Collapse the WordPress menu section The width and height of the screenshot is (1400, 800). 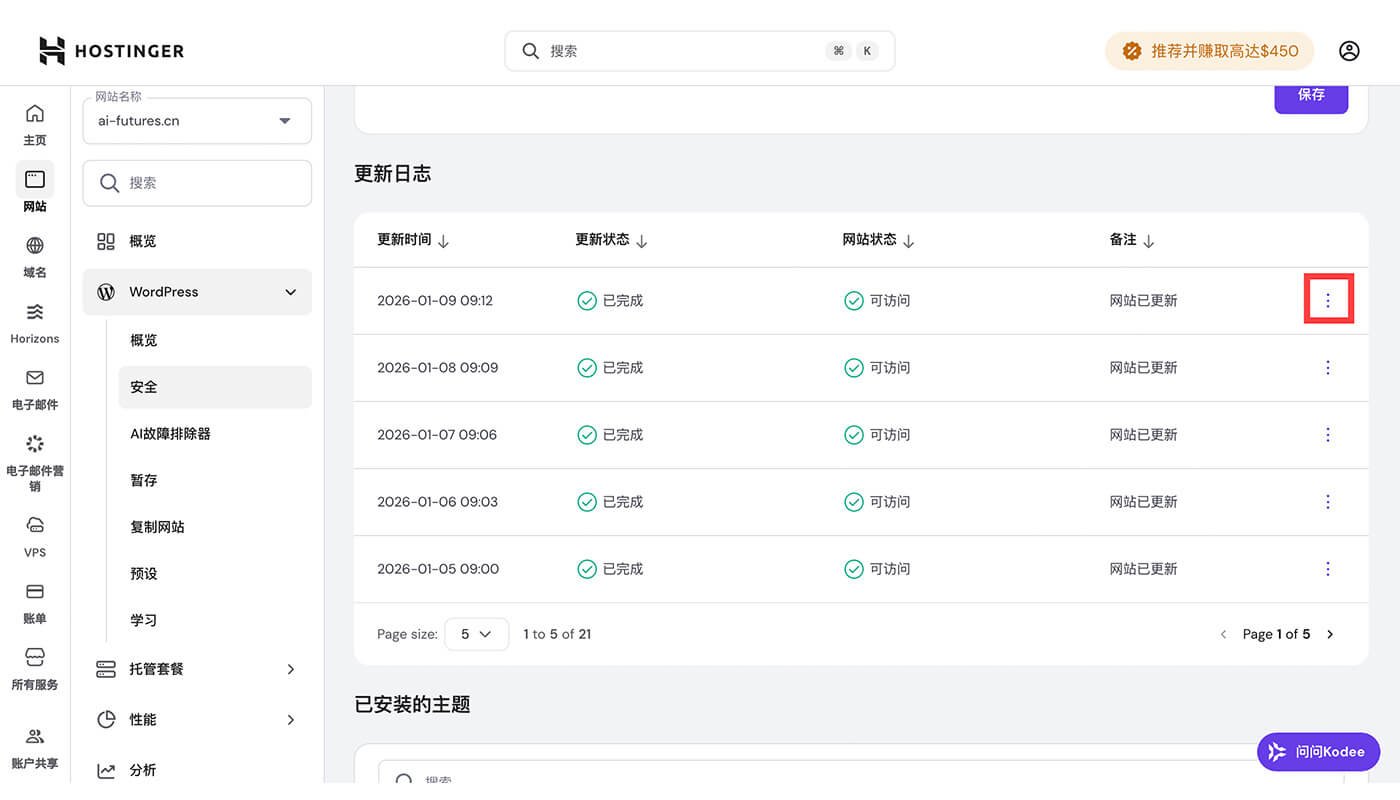[x=290, y=292]
